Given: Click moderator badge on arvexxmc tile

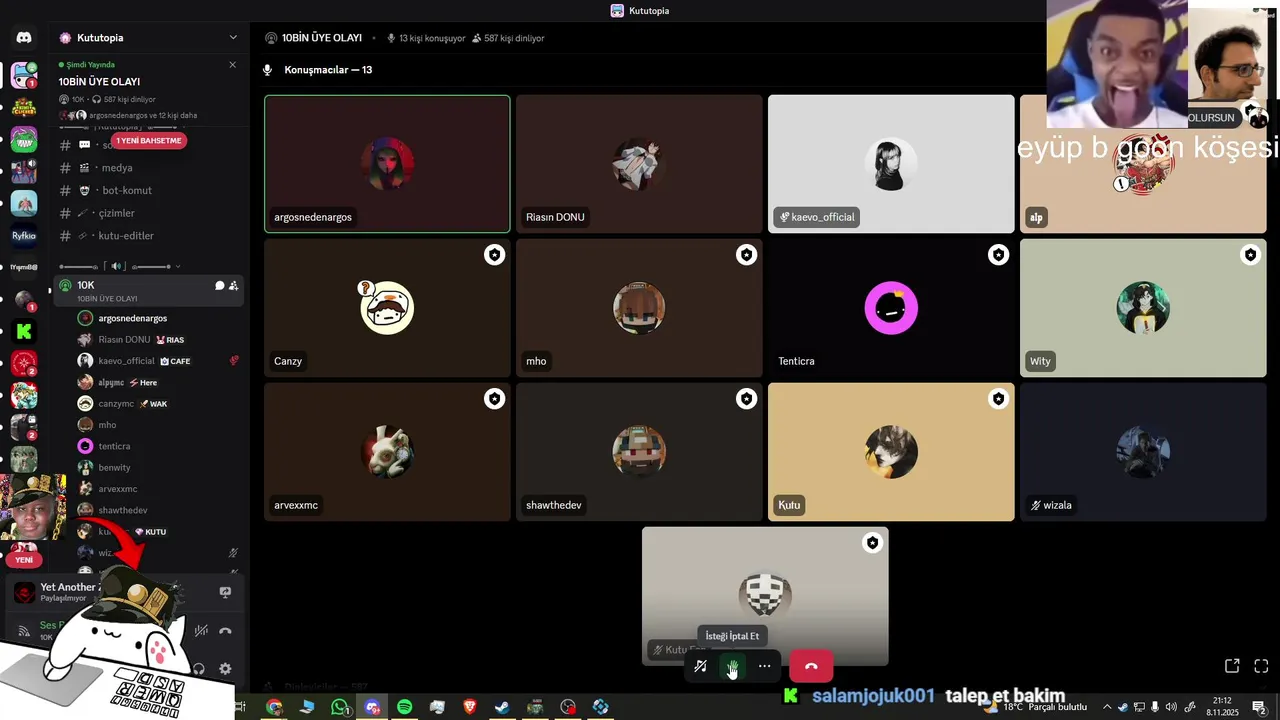Looking at the screenshot, I should click(494, 399).
